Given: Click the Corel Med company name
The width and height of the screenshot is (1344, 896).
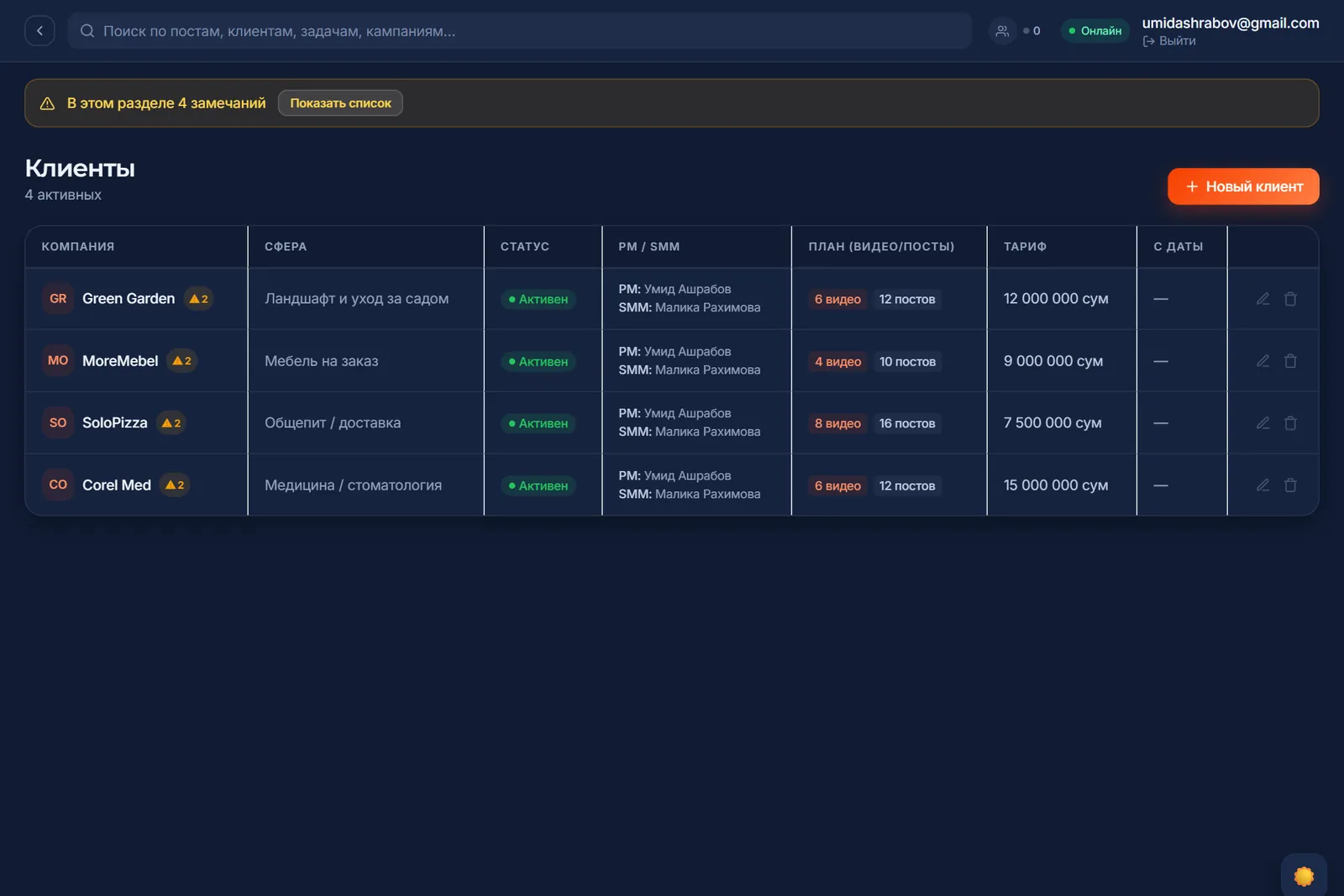Looking at the screenshot, I should 117,485.
